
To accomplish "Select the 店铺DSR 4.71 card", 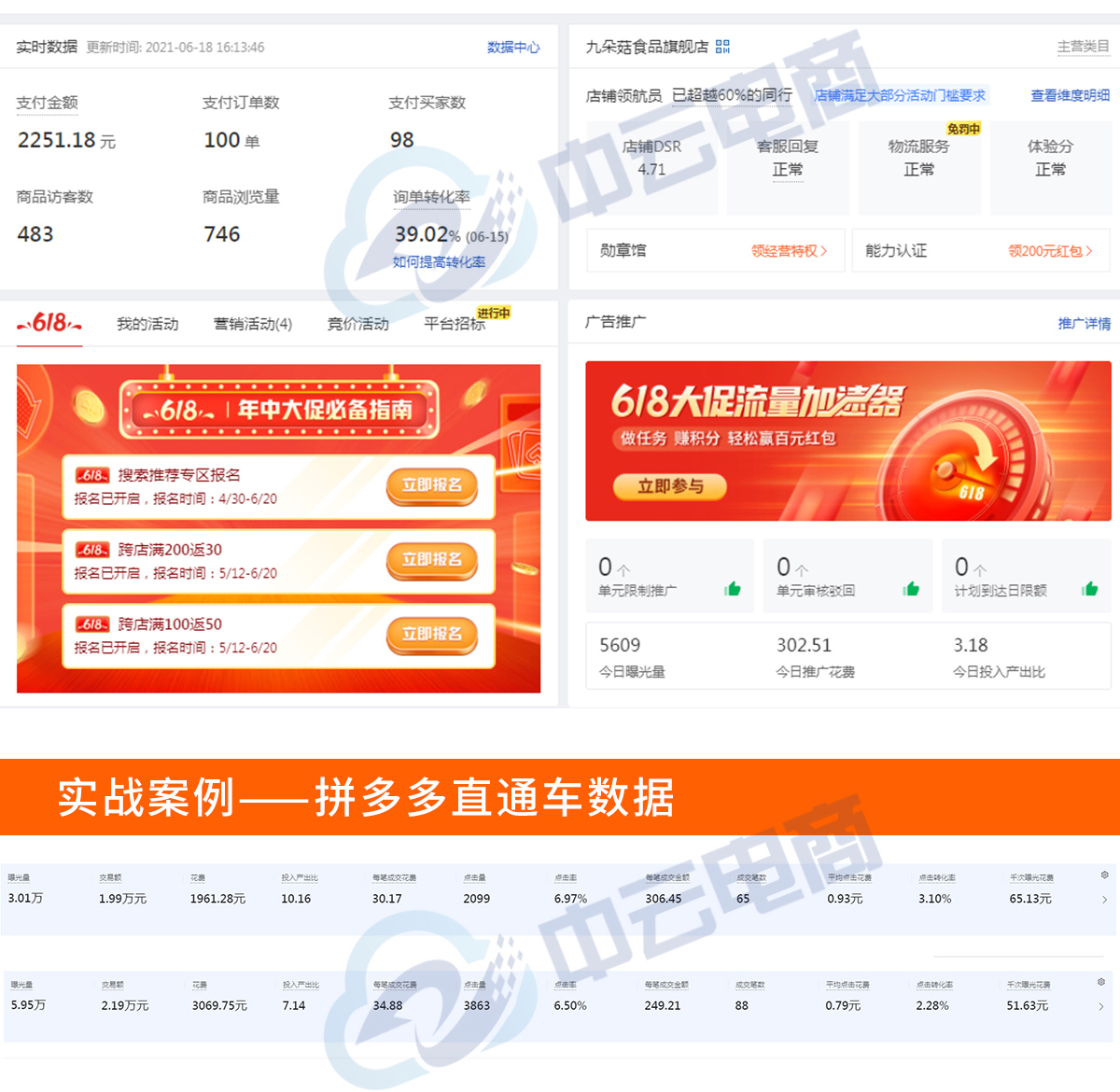I will (x=651, y=167).
